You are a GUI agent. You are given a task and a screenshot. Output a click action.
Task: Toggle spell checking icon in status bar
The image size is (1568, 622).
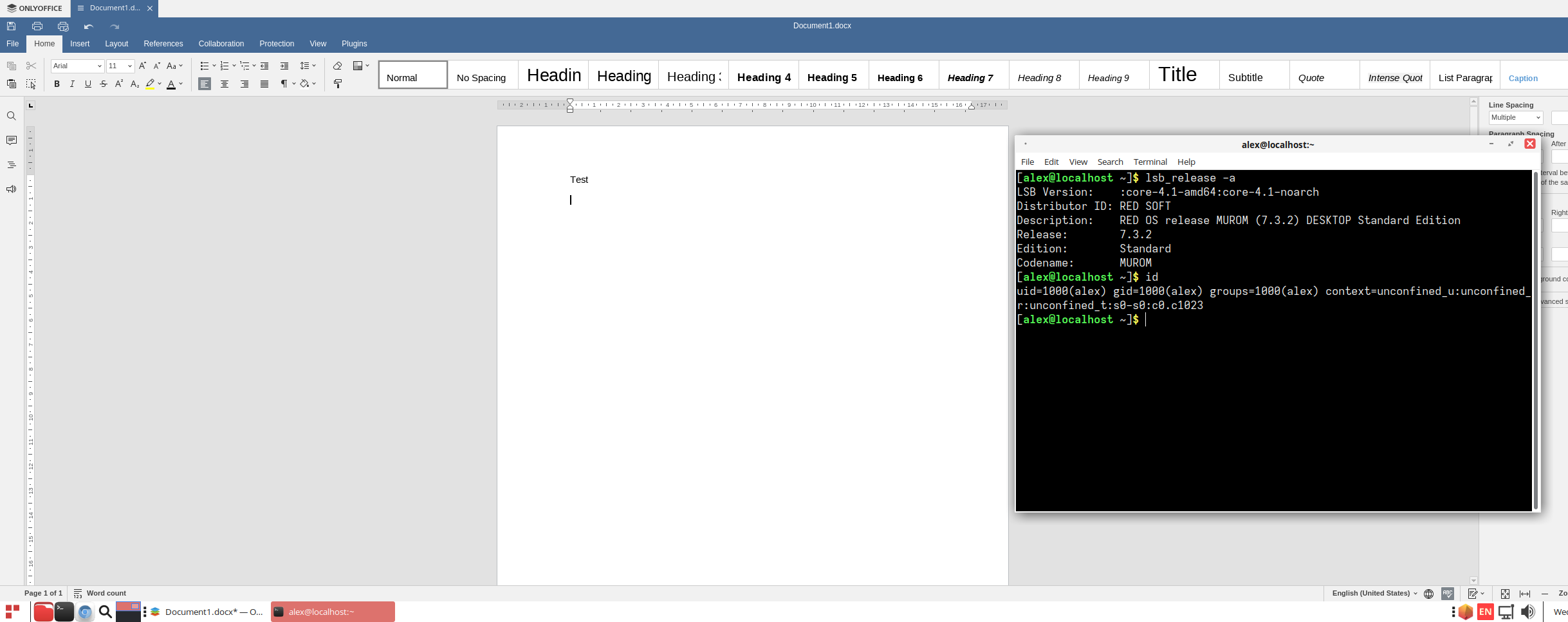point(1448,594)
